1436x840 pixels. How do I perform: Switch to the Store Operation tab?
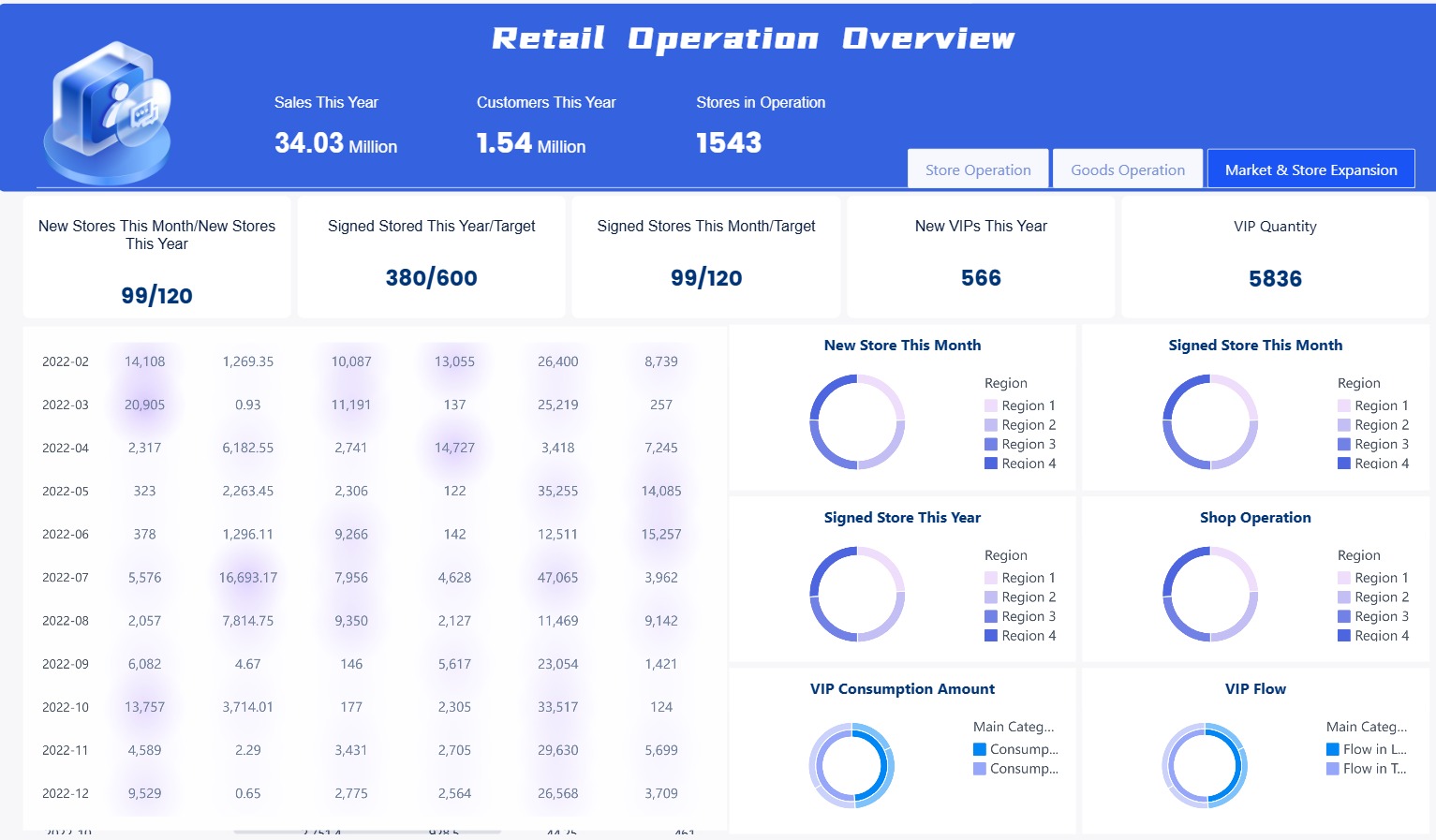click(977, 169)
